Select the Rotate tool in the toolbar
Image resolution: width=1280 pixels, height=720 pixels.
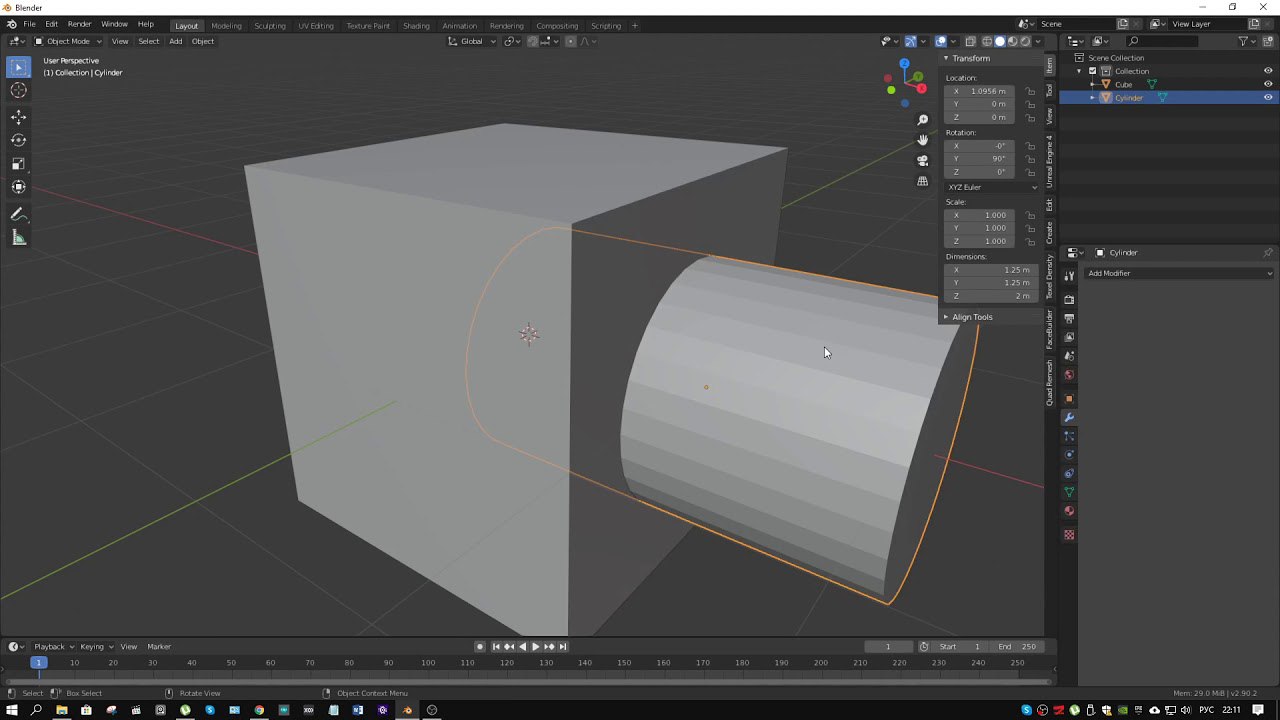(18, 140)
